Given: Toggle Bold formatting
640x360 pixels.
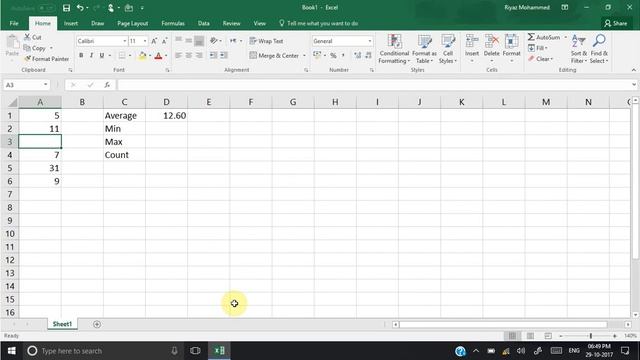Looking at the screenshot, I should pyautogui.click(x=81, y=55).
